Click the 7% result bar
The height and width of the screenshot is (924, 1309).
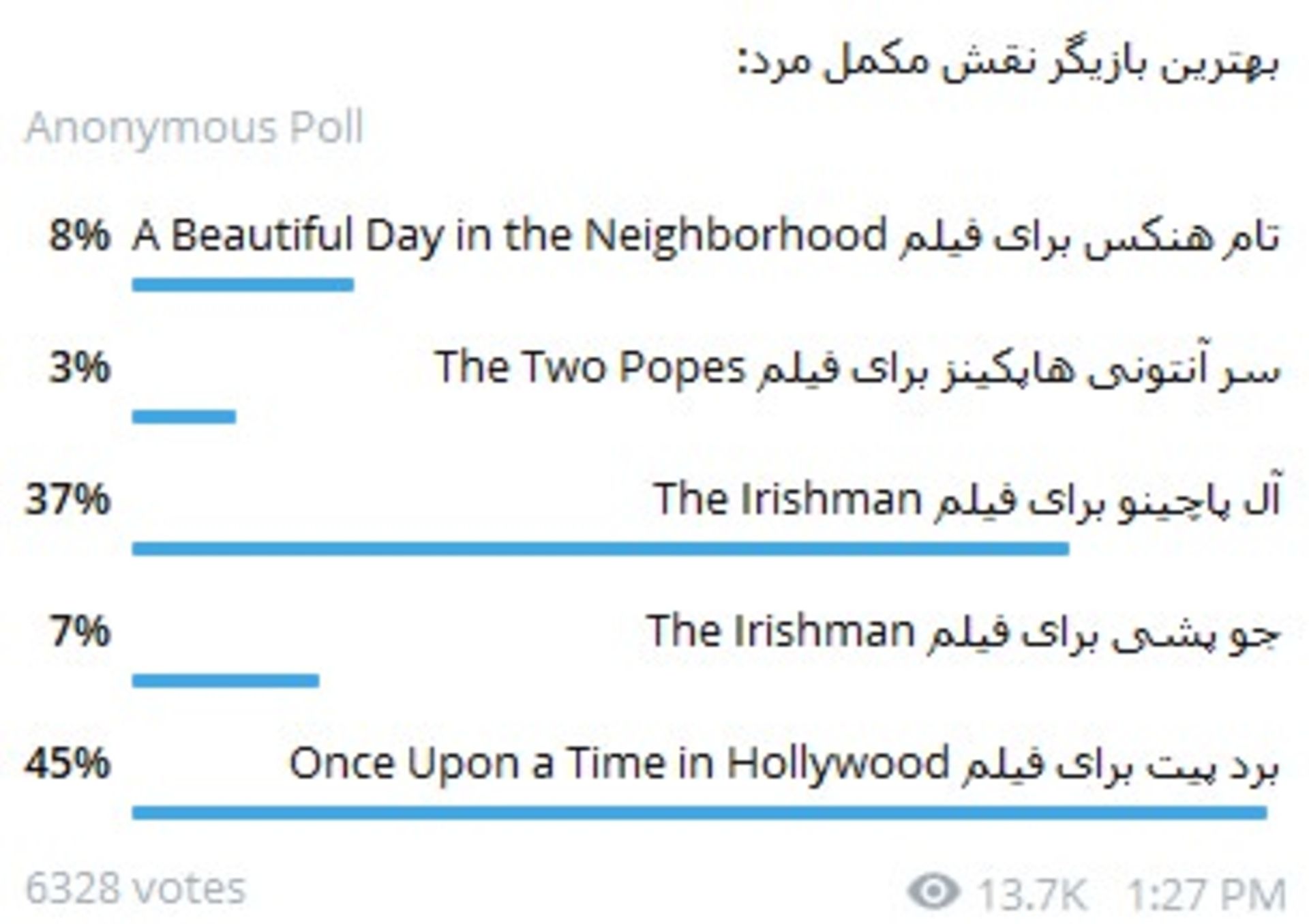click(226, 681)
